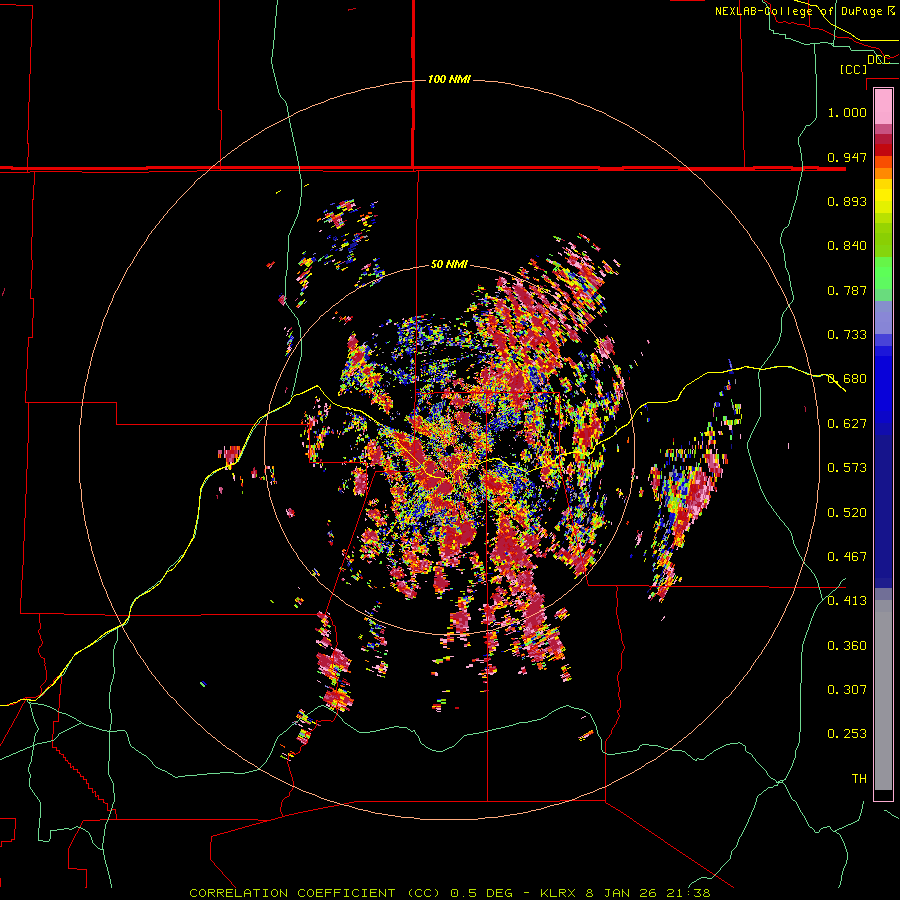Image resolution: width=900 pixels, height=900 pixels.
Task: Pick the light periwinkle segment of the color scale
Action: tap(883, 317)
